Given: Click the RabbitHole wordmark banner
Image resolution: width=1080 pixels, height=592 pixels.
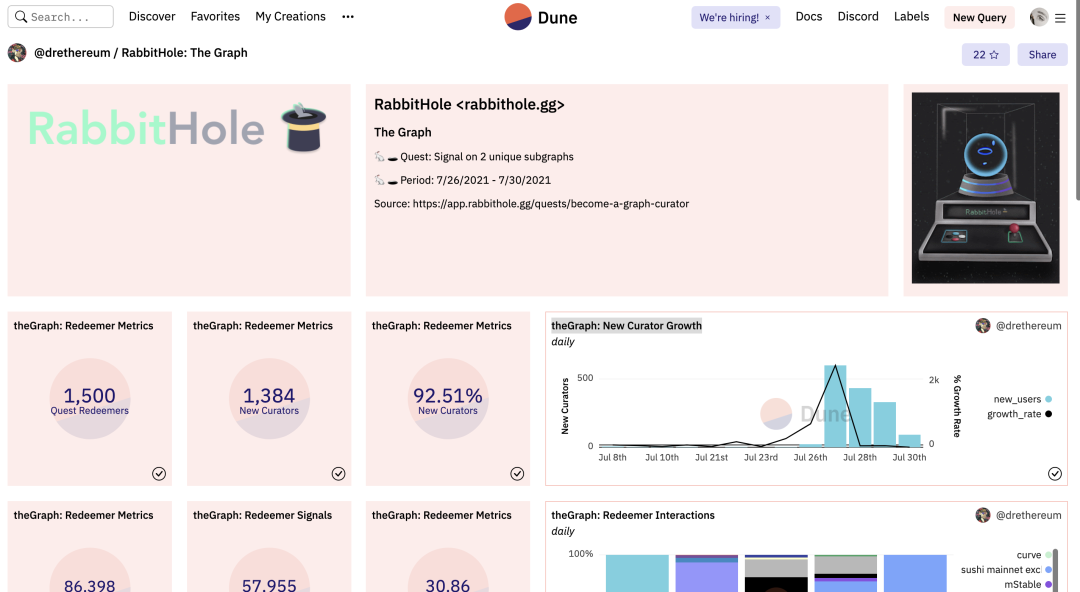Looking at the screenshot, I should click(x=146, y=129).
